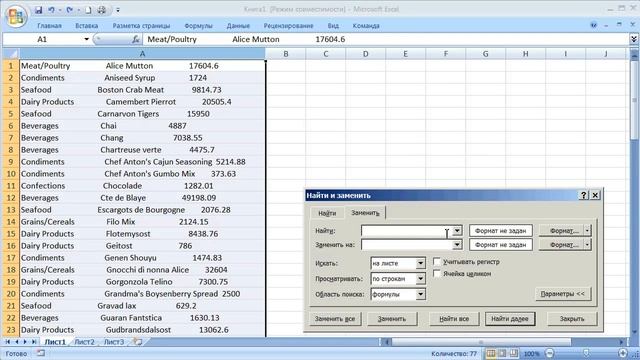Switch to the Заменить dialog tab

(x=365, y=213)
